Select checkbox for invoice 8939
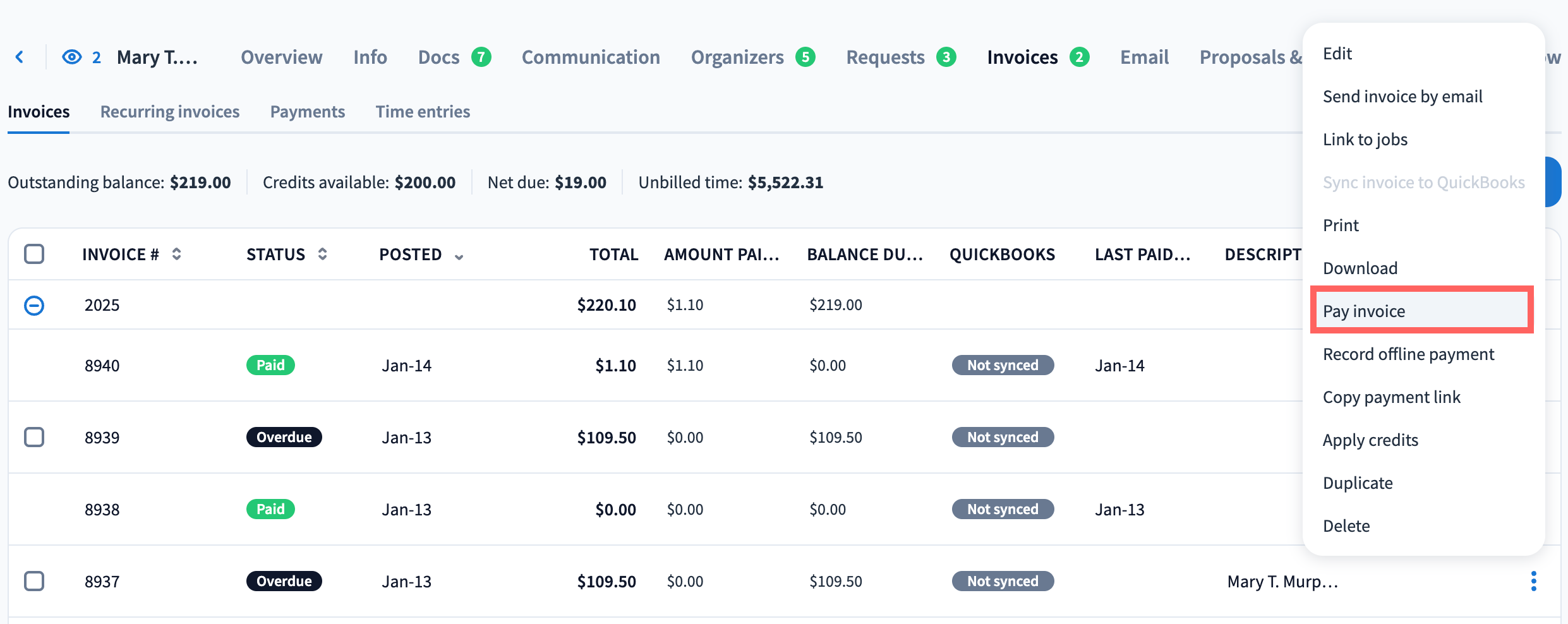 (34, 437)
